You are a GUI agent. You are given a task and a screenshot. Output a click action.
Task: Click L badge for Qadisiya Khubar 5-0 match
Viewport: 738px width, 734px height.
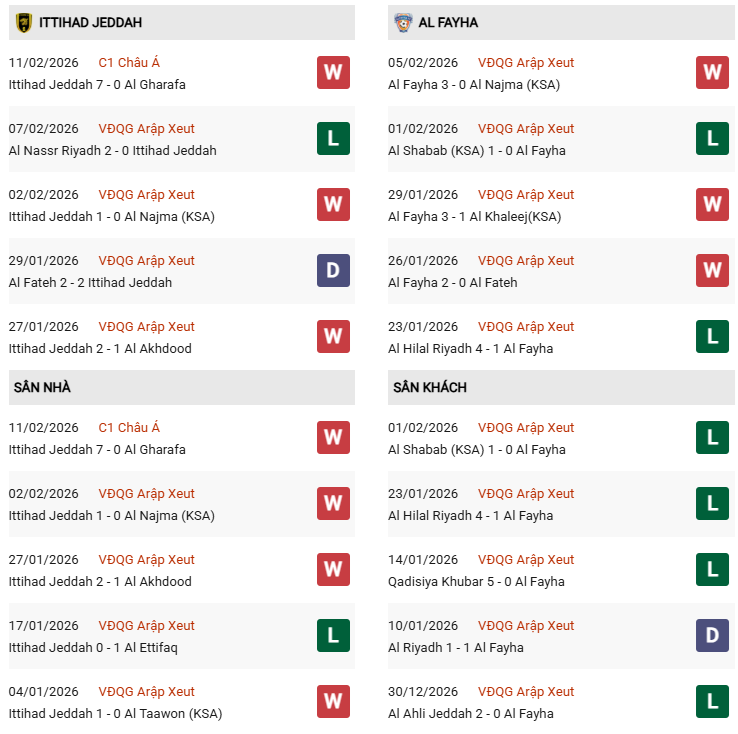[x=712, y=570]
